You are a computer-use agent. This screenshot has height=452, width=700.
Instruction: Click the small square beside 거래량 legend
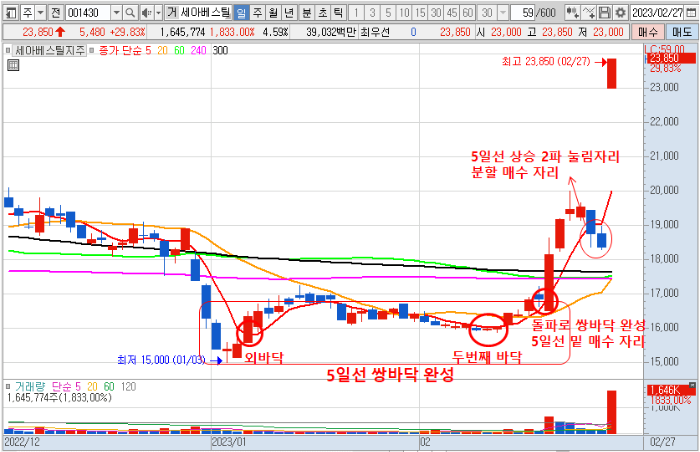pos(8,386)
